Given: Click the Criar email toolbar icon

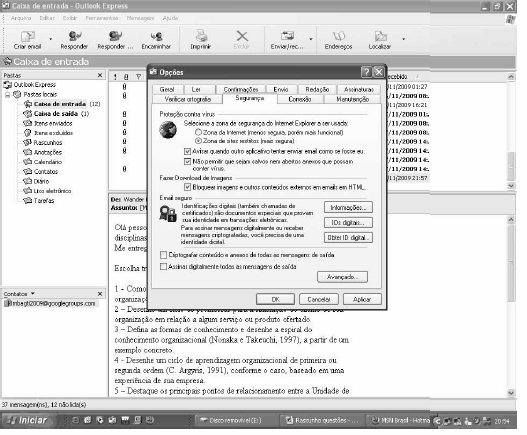Looking at the screenshot, I should 28,36.
